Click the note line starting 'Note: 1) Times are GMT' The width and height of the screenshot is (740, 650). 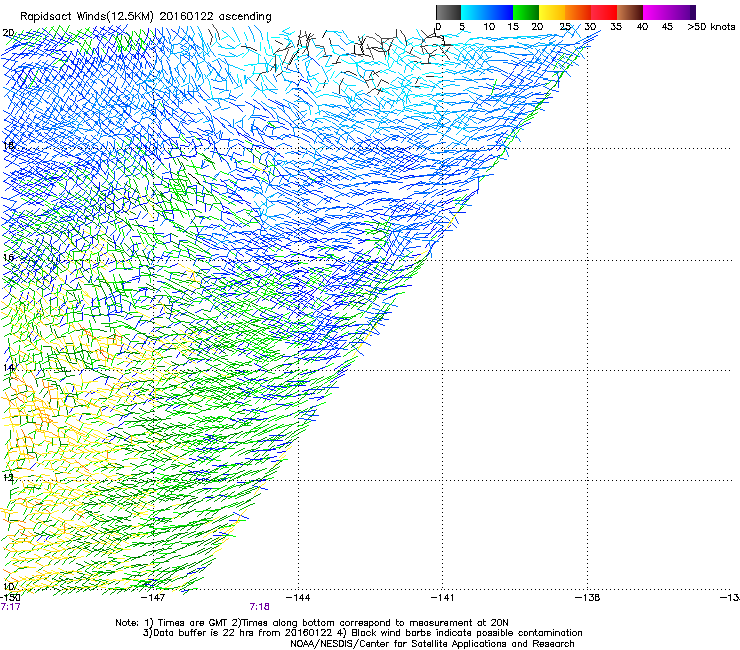click(312, 623)
